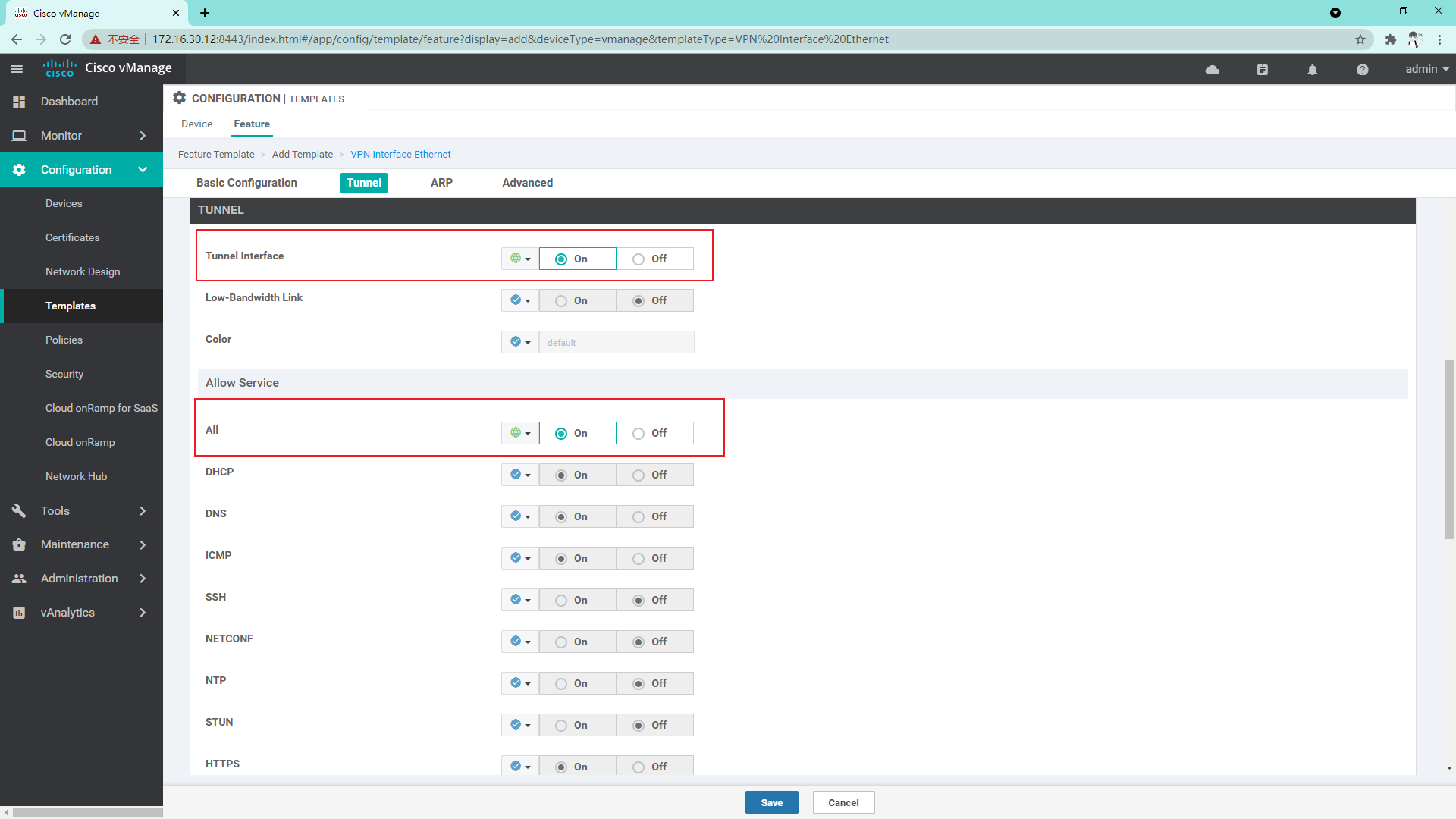Open the notifications bell icon
The height and width of the screenshot is (819, 1456).
pyautogui.click(x=1313, y=69)
